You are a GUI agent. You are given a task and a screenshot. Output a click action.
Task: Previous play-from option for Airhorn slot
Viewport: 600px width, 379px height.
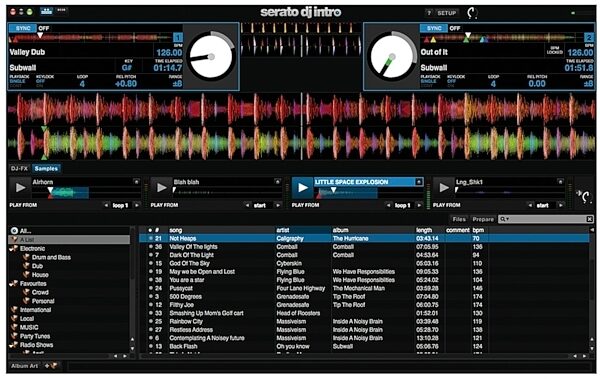coord(106,205)
